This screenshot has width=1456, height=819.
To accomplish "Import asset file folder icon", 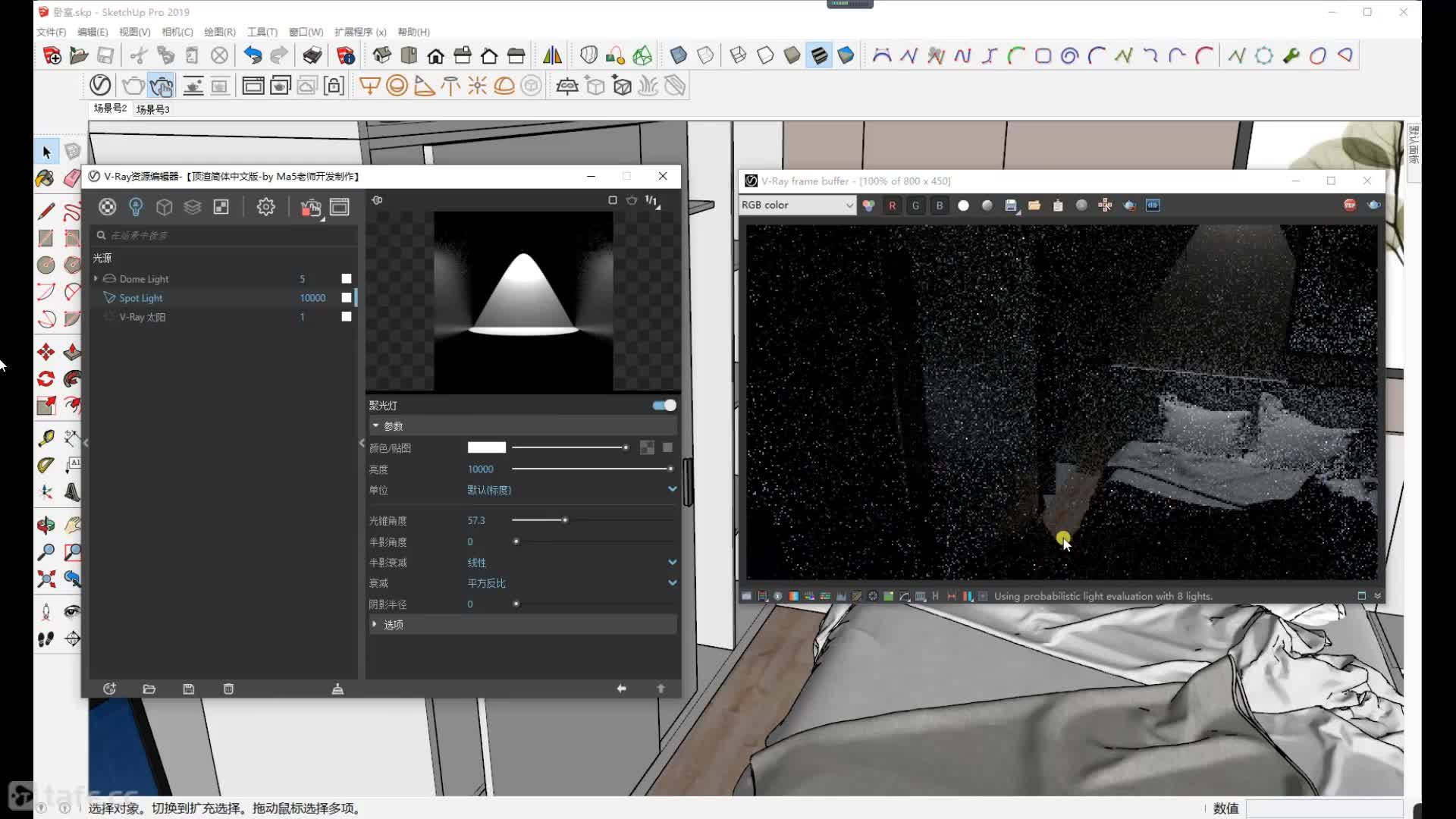I will coord(149,689).
